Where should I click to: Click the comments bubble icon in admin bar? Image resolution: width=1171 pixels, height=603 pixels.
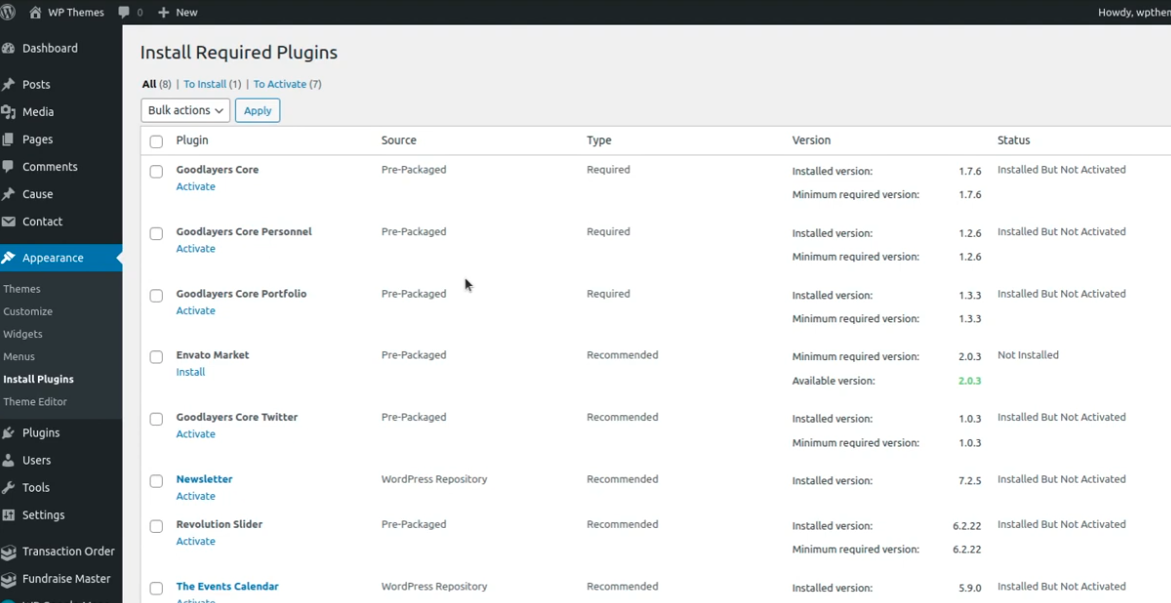(x=124, y=12)
